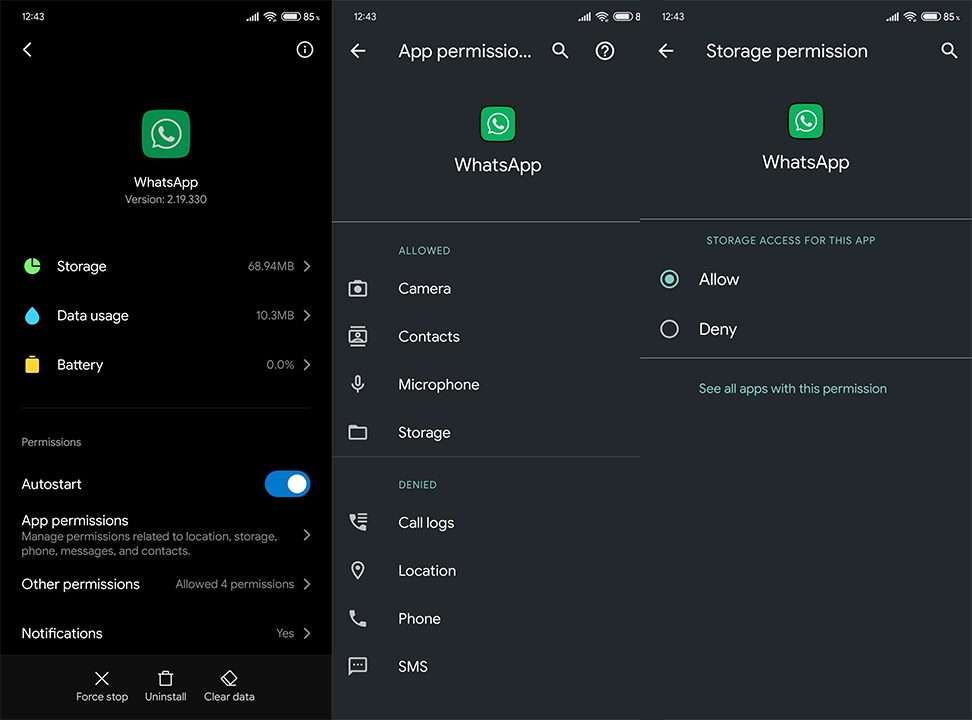Open the SMS denied permission
Image resolution: width=972 pixels, height=720 pixels.
point(485,666)
